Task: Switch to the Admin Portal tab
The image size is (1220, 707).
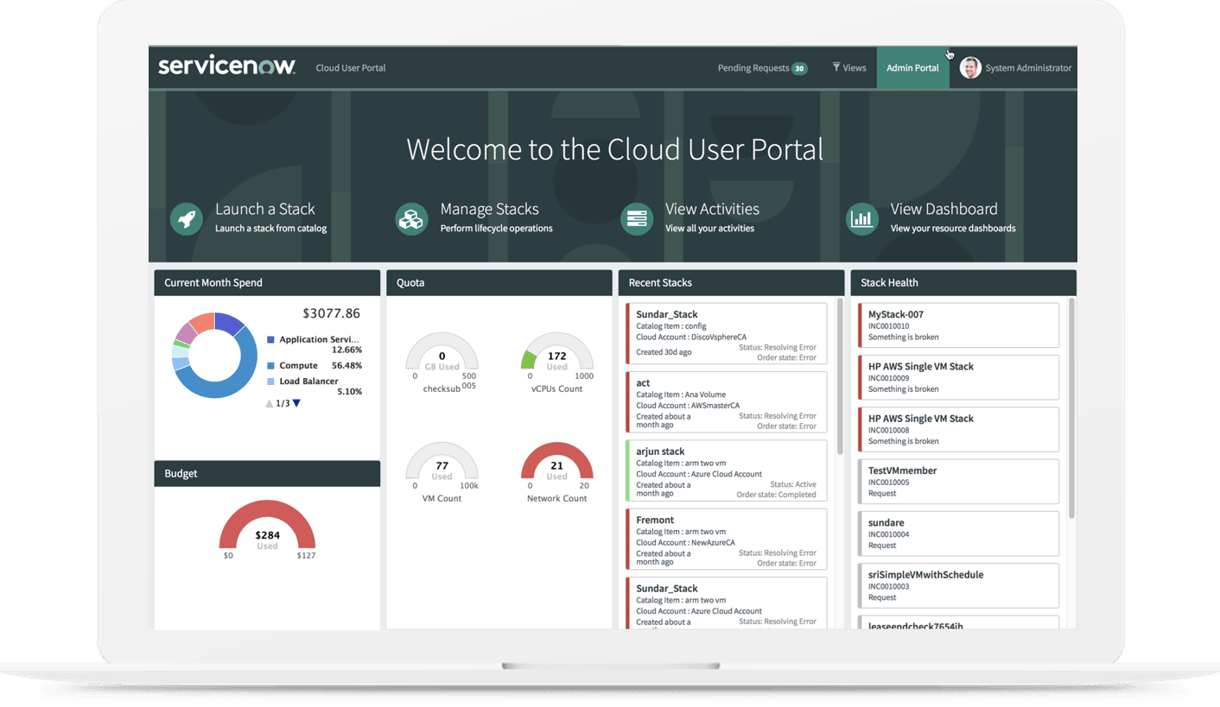Action: click(912, 67)
